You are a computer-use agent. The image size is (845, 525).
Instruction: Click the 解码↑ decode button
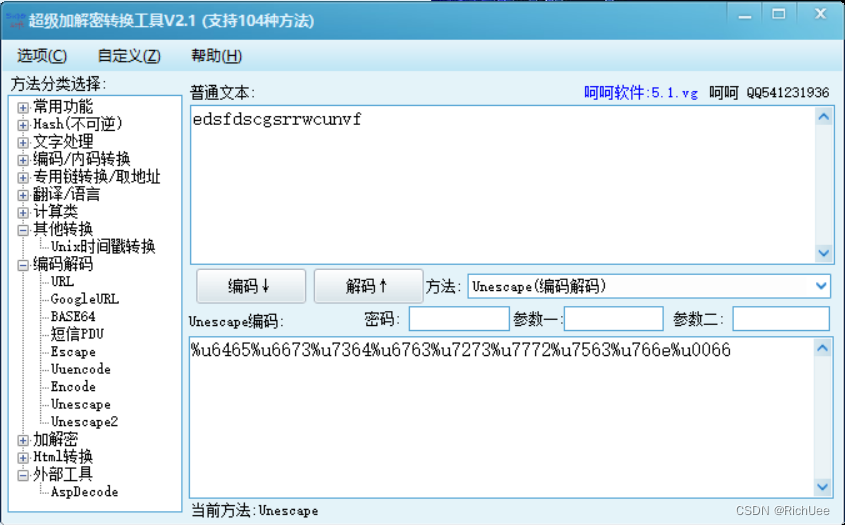pyautogui.click(x=369, y=286)
